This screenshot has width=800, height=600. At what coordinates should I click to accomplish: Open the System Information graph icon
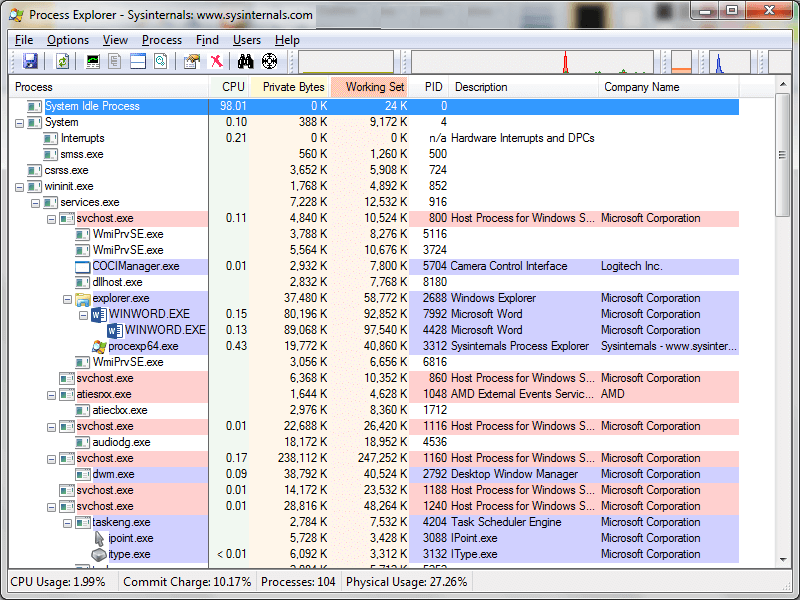click(93, 61)
